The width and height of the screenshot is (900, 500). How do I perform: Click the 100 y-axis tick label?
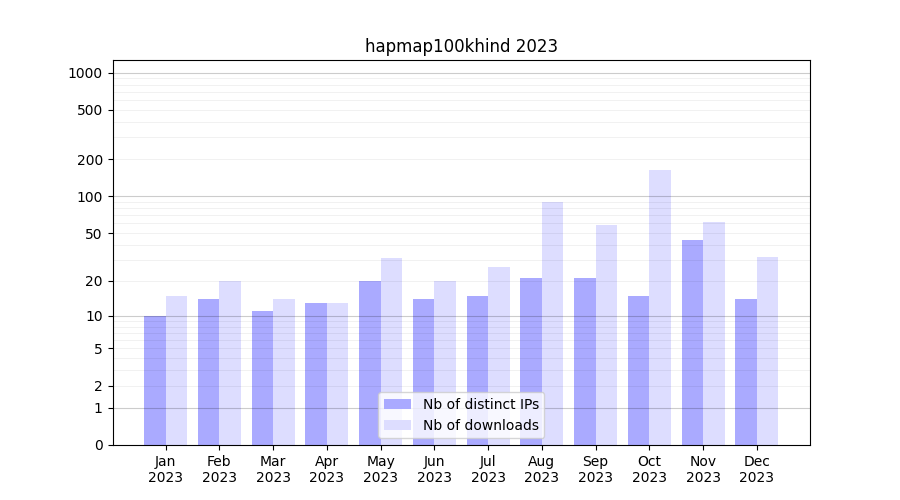89,197
